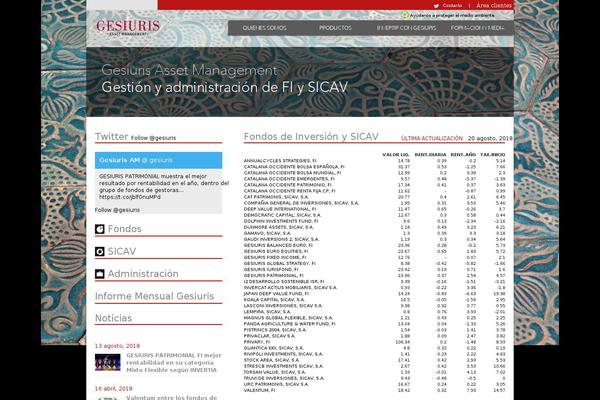The height and width of the screenshot is (400, 600).
Task: Open Torsan Value, SICAV, S.A.
Action: click(274, 372)
